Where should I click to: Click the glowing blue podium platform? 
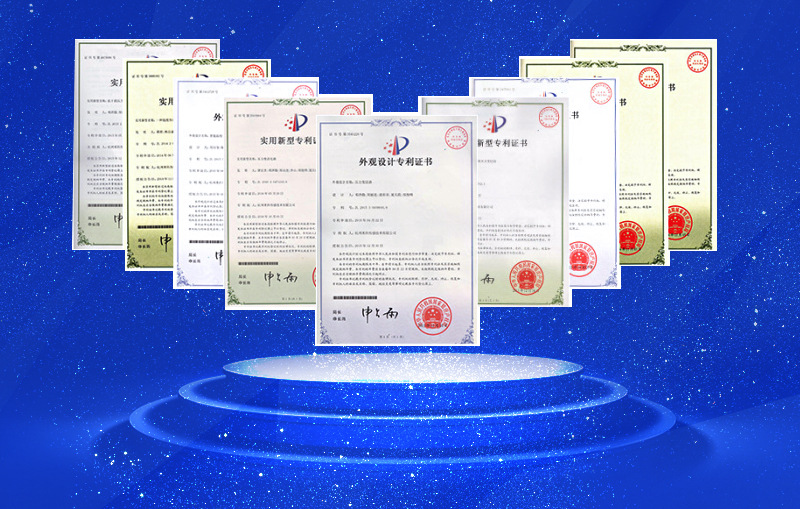(x=400, y=400)
